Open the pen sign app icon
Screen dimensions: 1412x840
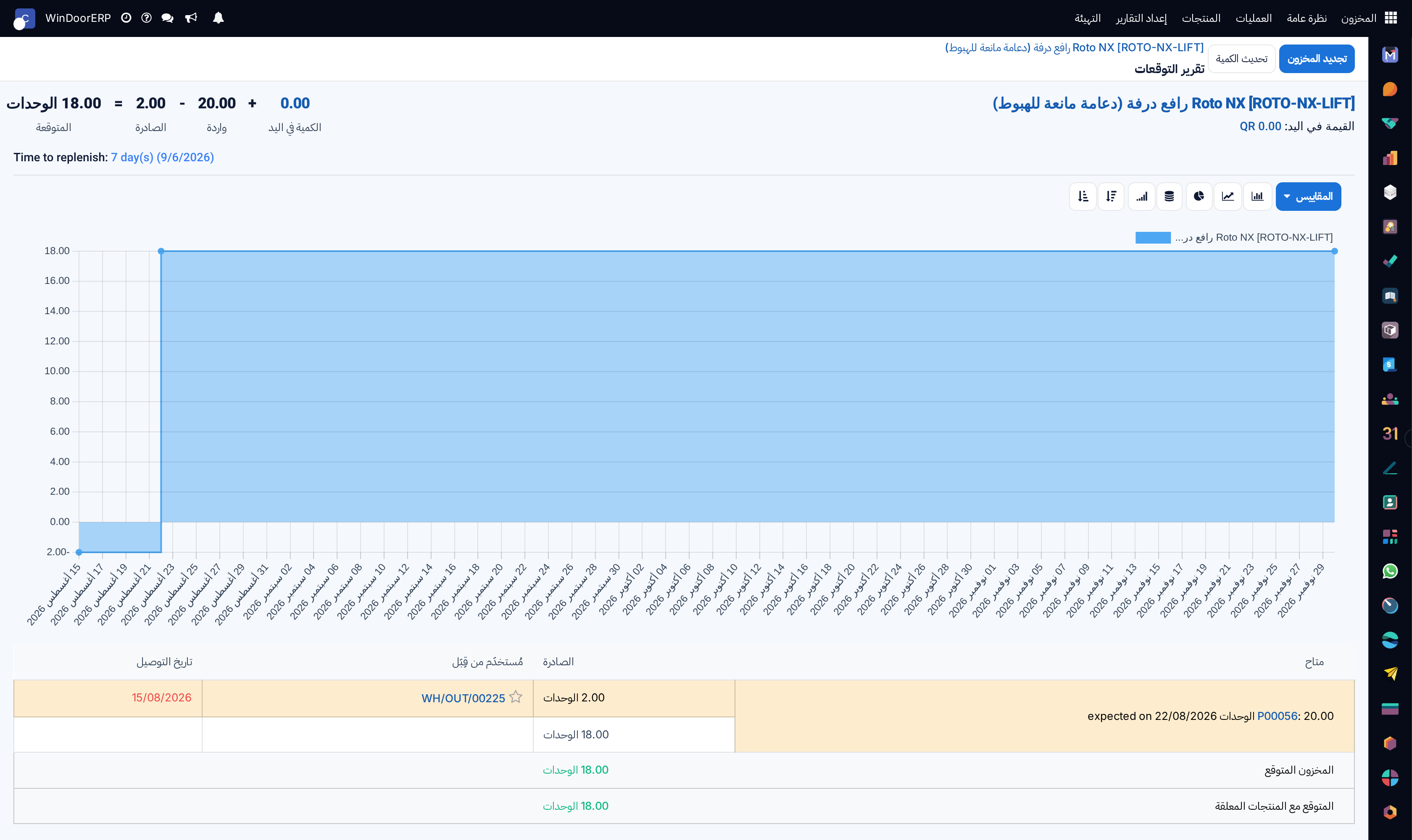1389,468
